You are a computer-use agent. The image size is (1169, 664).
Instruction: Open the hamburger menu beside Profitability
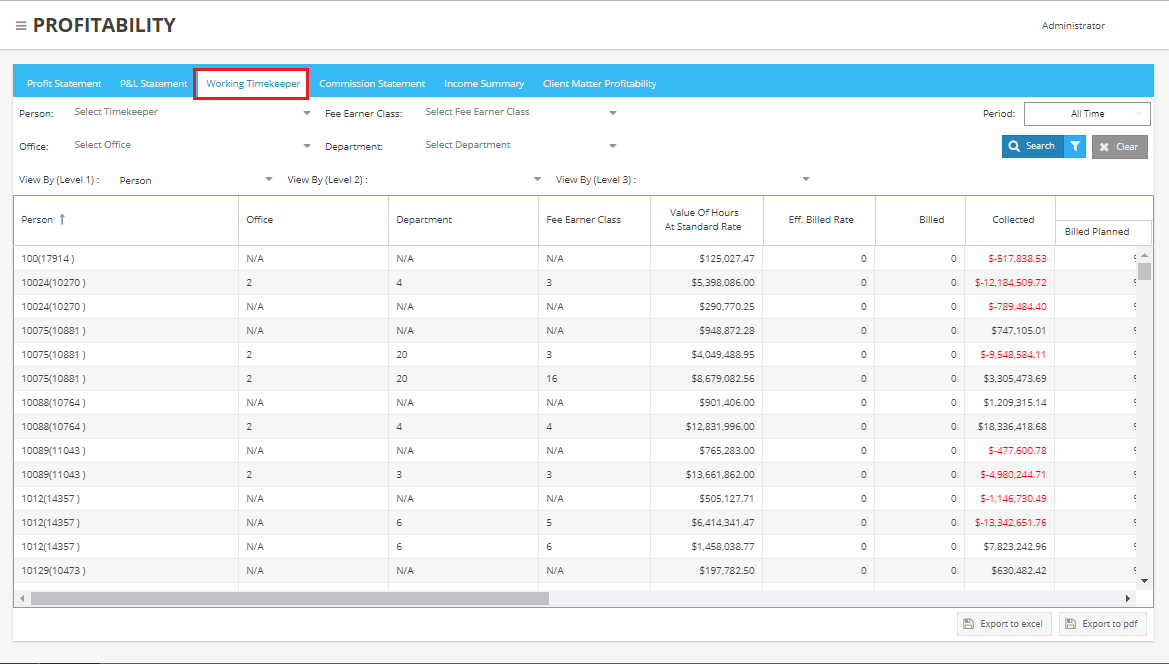pyautogui.click(x=21, y=26)
